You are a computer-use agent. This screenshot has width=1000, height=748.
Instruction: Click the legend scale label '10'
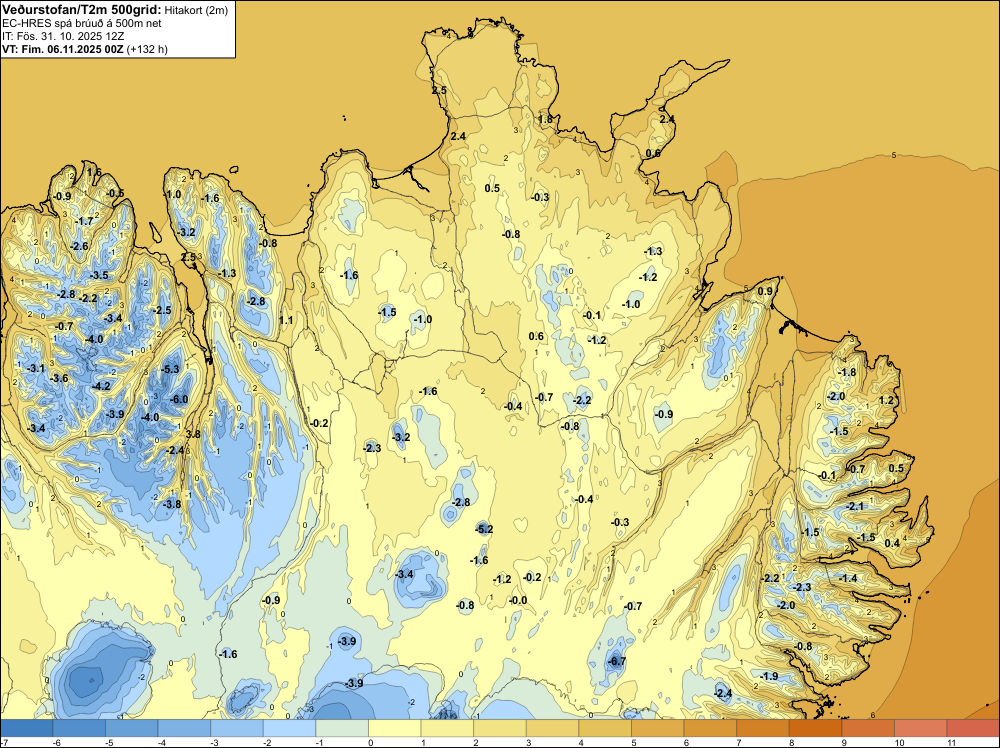point(899,743)
